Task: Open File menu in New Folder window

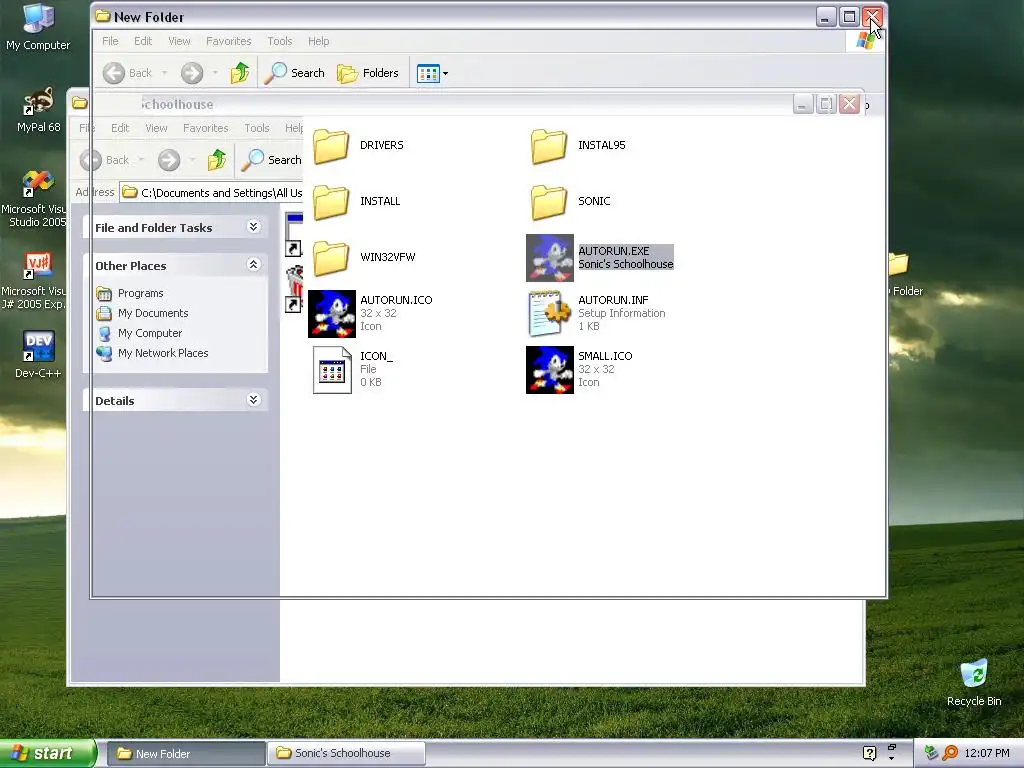Action: (x=110, y=41)
